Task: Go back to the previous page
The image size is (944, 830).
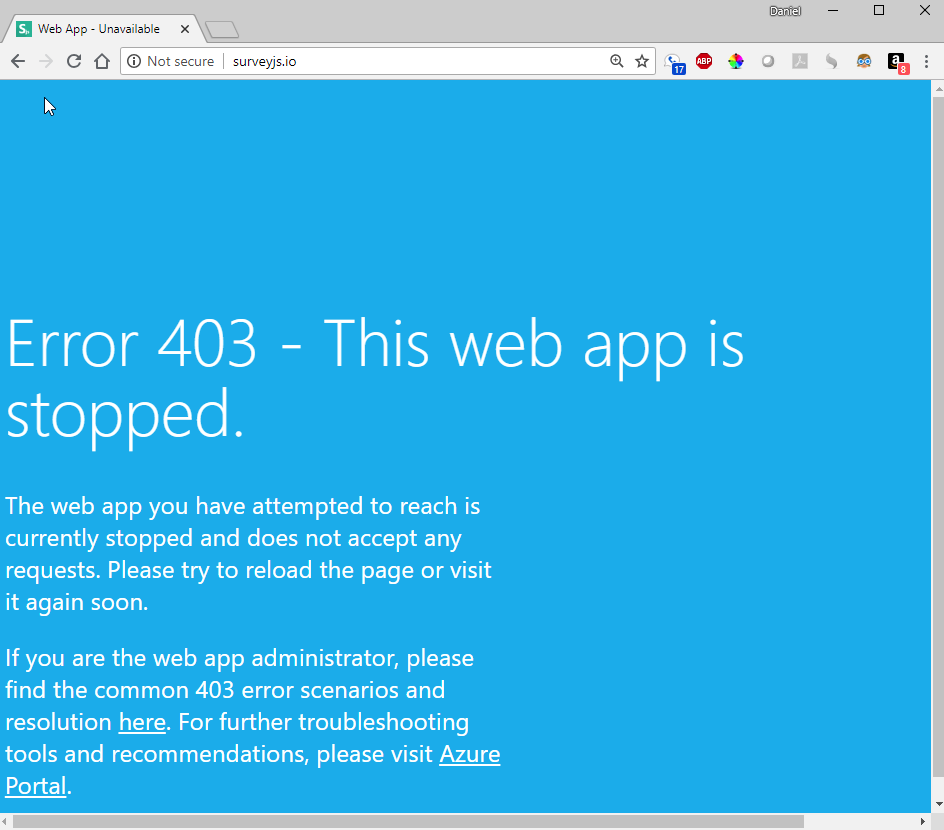Action: coord(18,61)
